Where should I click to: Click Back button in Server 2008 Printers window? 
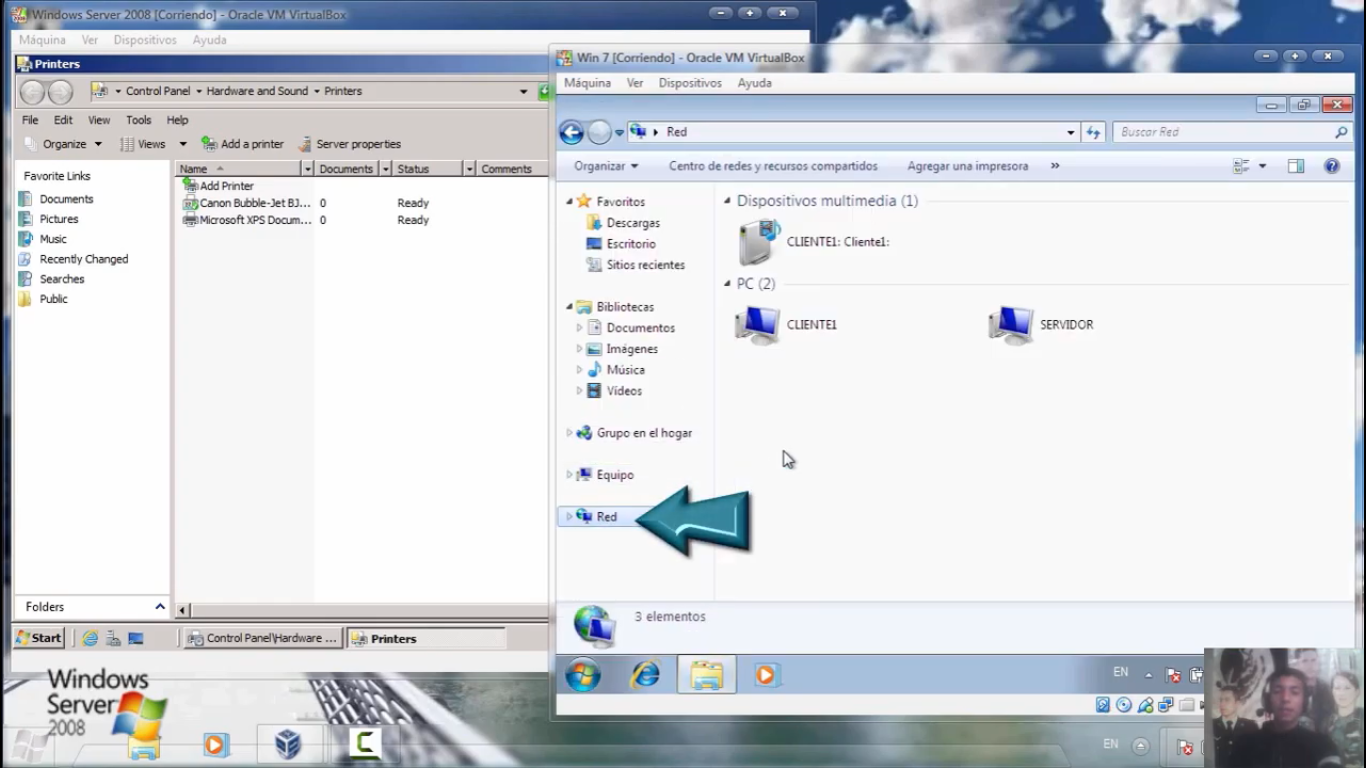click(x=32, y=92)
